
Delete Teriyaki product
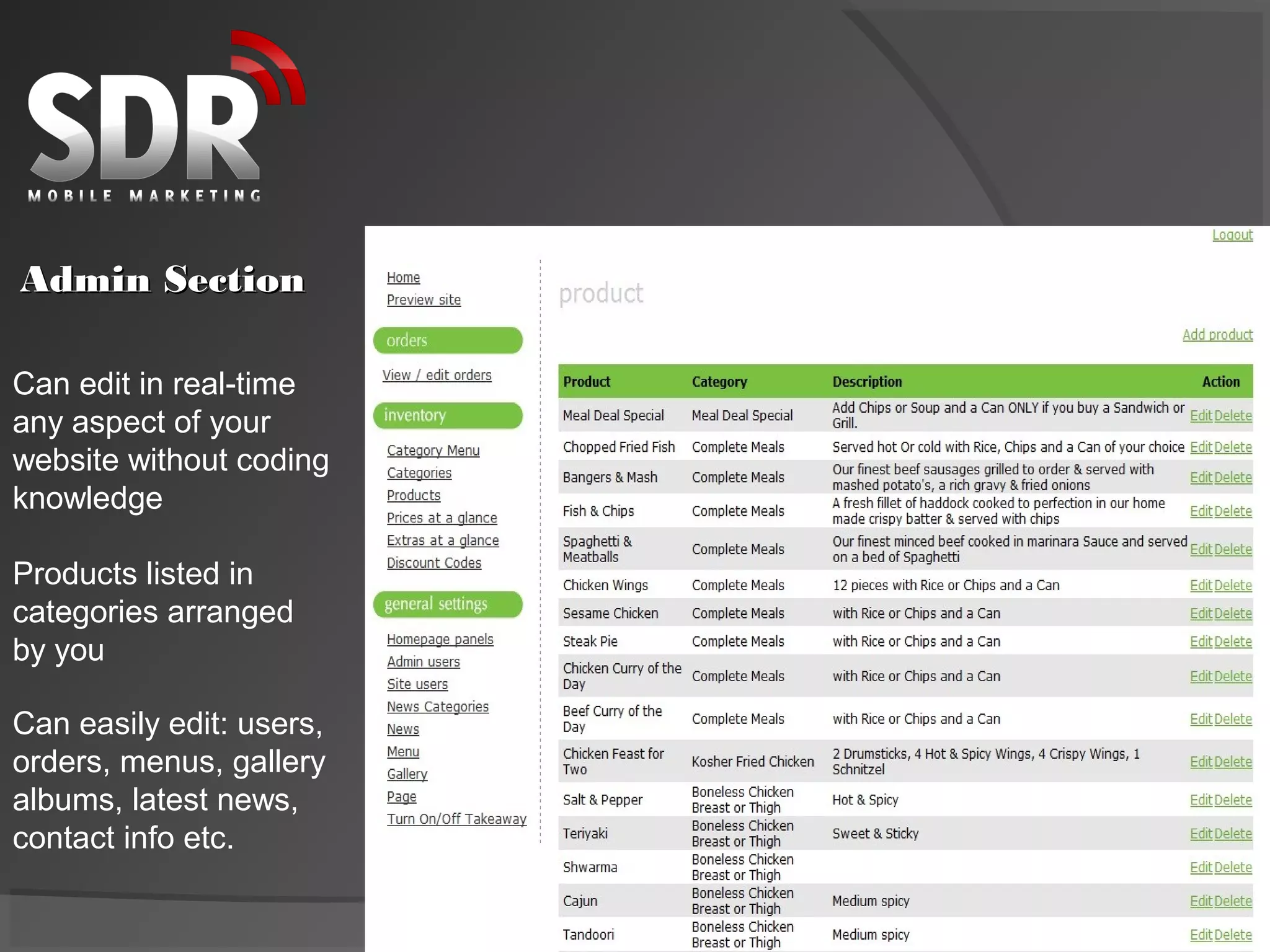tap(1233, 834)
